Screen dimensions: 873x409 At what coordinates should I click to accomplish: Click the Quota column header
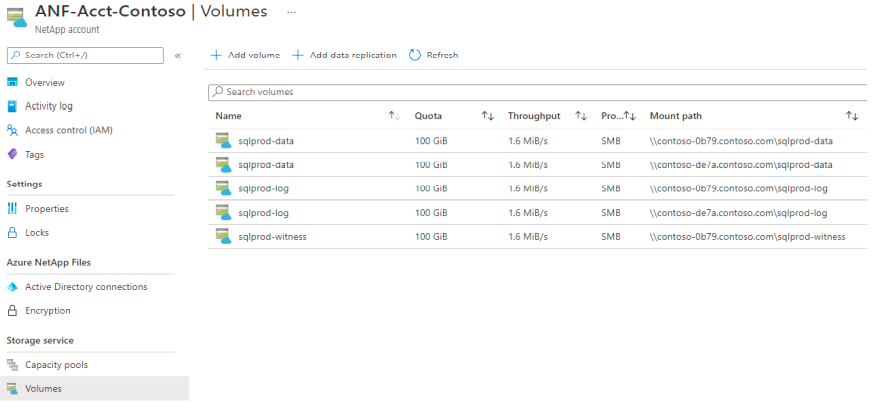(428, 116)
